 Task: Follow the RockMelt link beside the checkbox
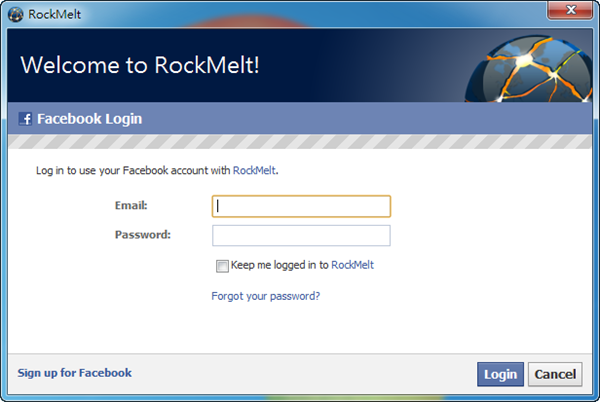352,265
